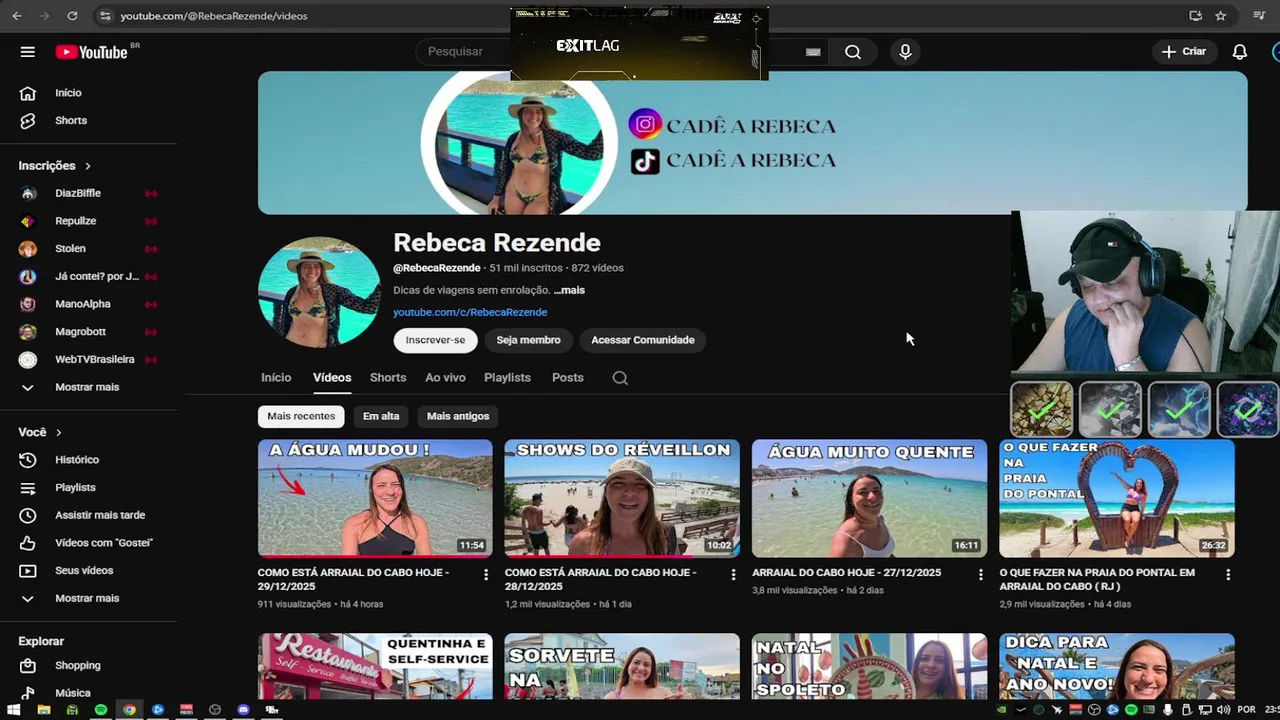Select the Mais recentes filter chip

click(x=301, y=416)
